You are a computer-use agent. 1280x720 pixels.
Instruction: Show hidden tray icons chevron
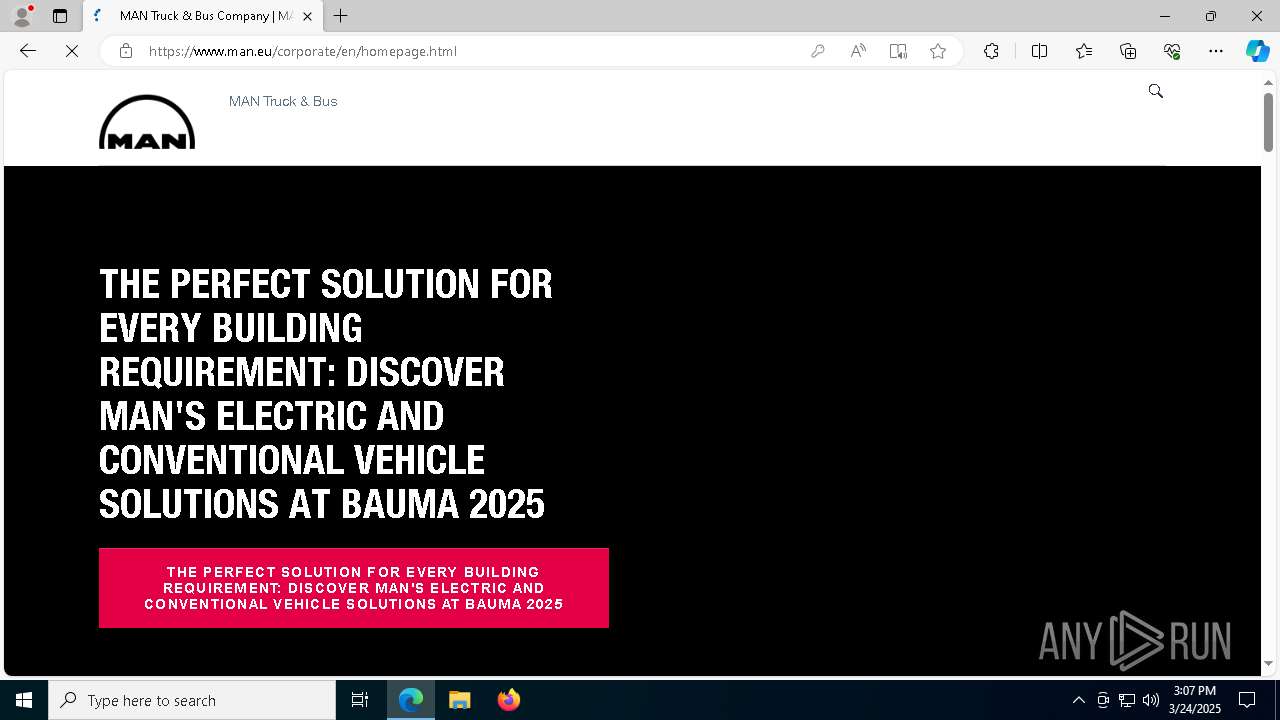point(1078,700)
